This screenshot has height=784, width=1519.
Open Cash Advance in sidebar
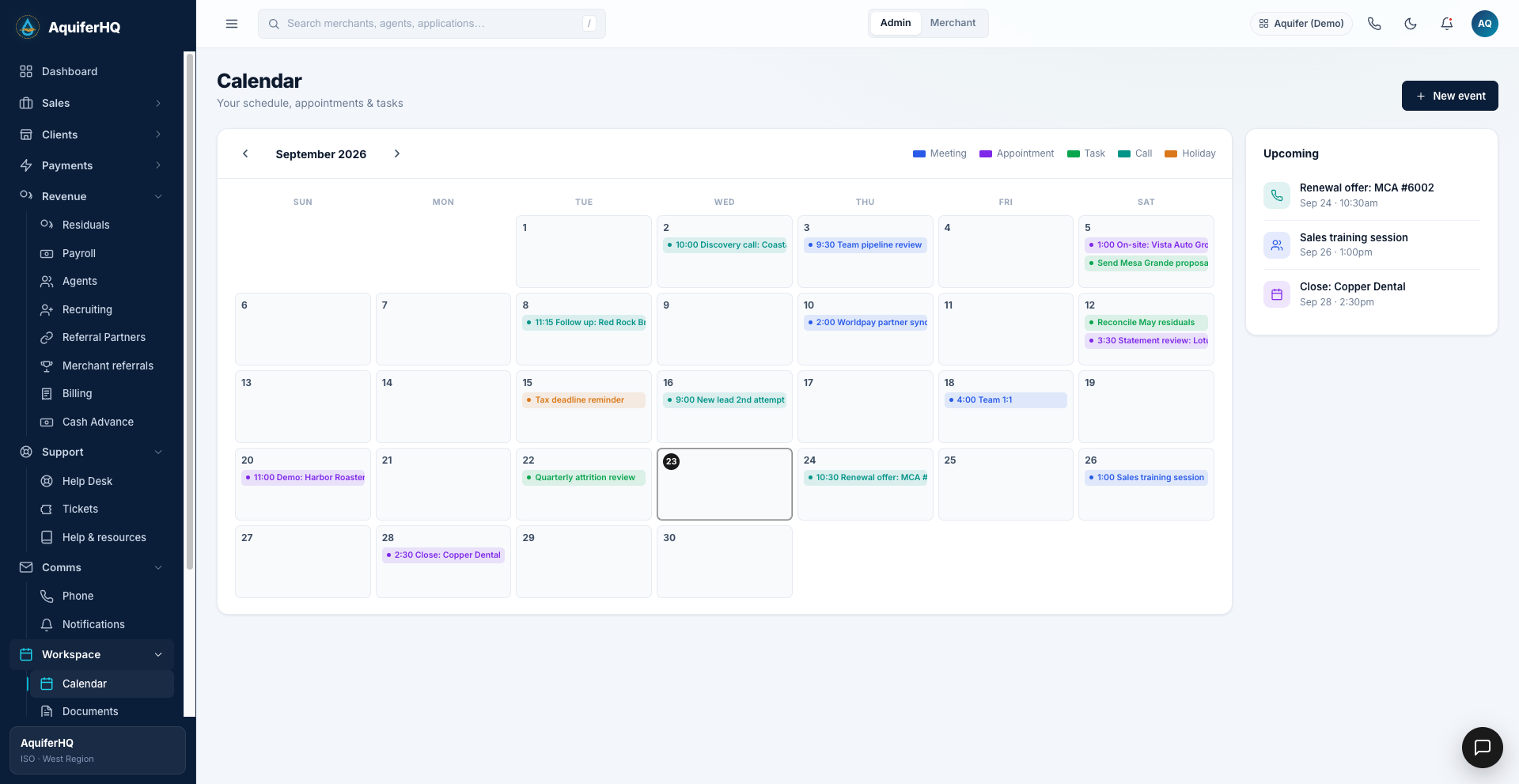click(x=102, y=422)
